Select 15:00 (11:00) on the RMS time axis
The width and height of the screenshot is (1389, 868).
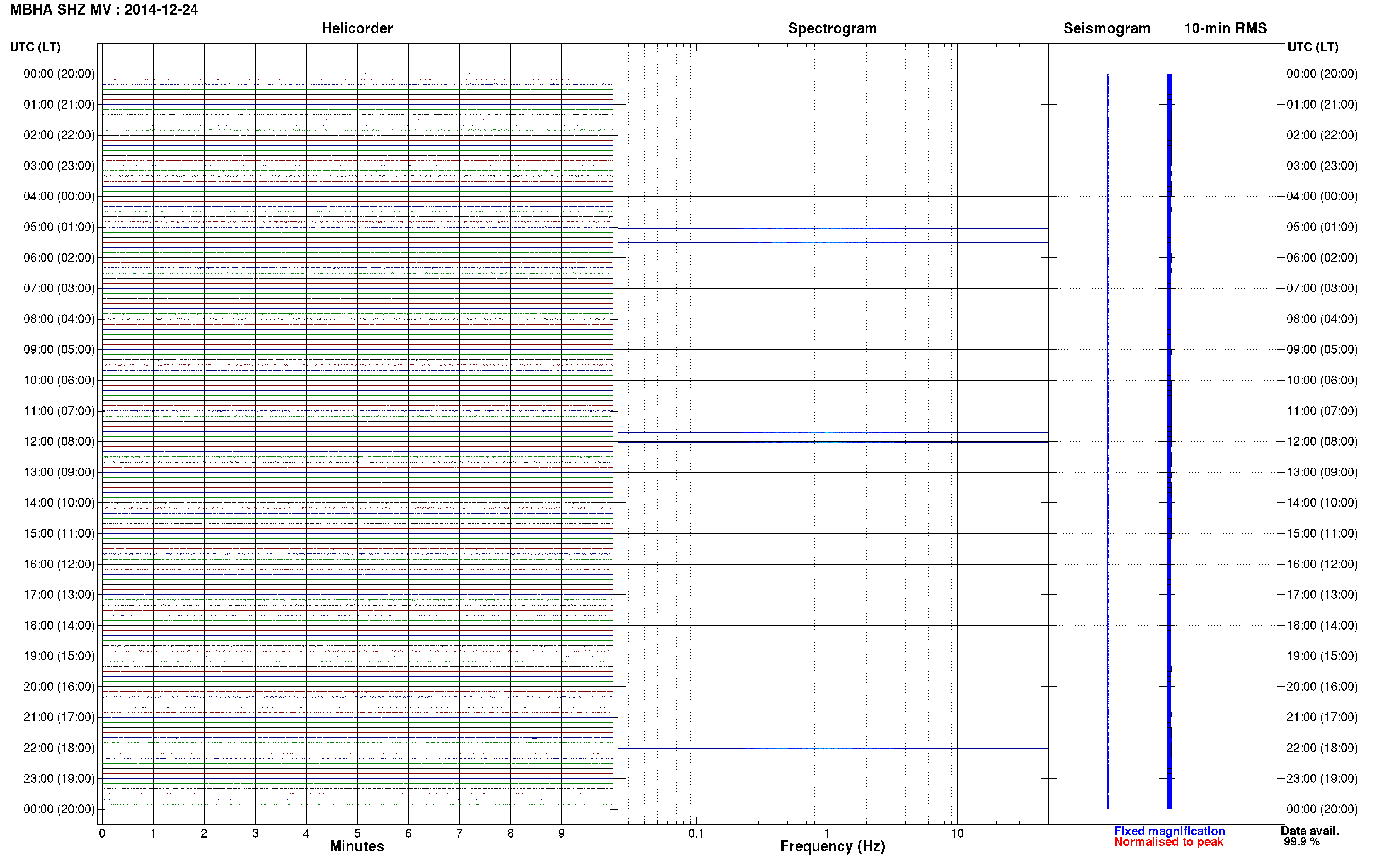(x=1322, y=533)
